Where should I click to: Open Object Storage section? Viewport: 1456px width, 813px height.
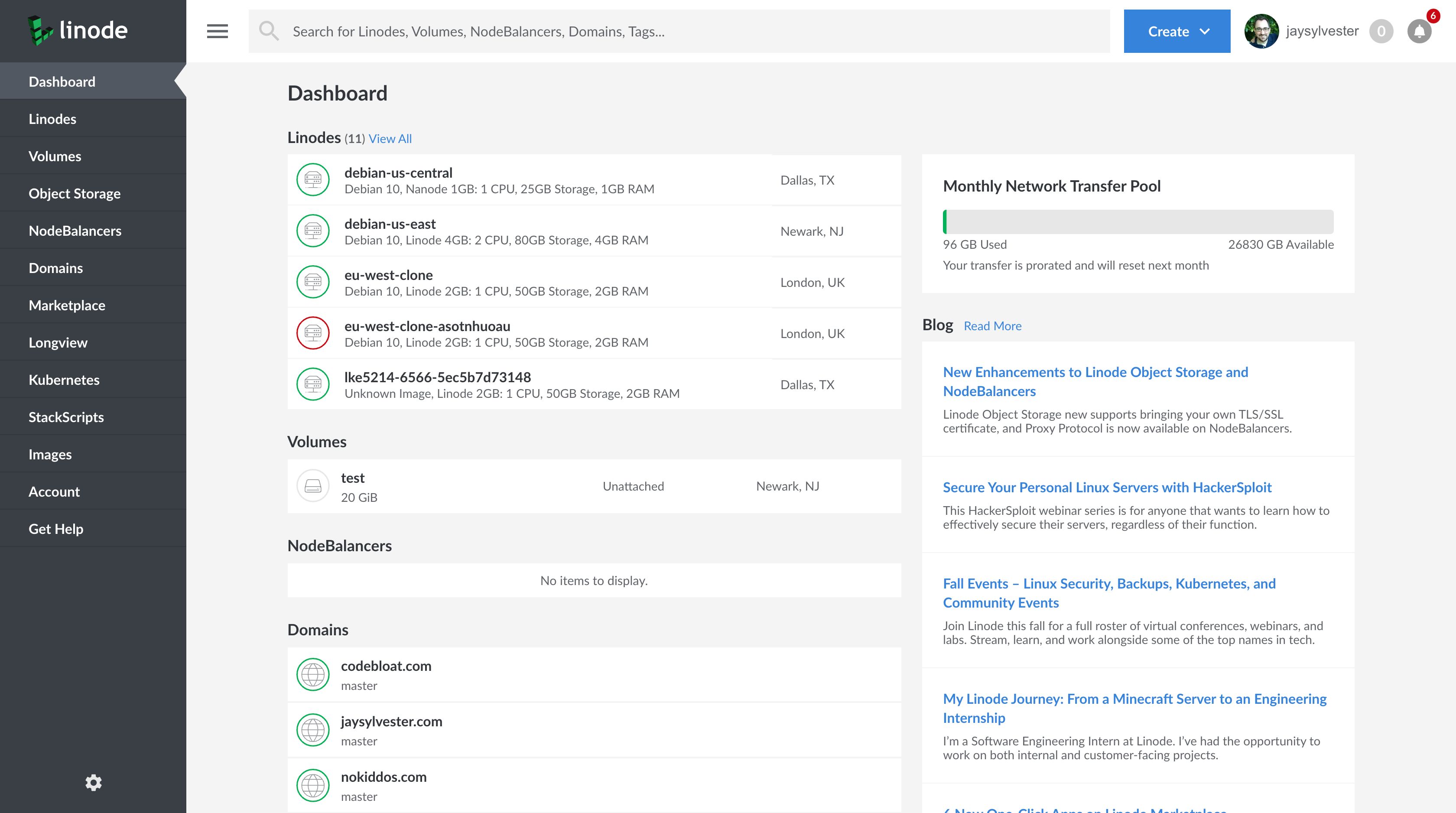point(75,193)
